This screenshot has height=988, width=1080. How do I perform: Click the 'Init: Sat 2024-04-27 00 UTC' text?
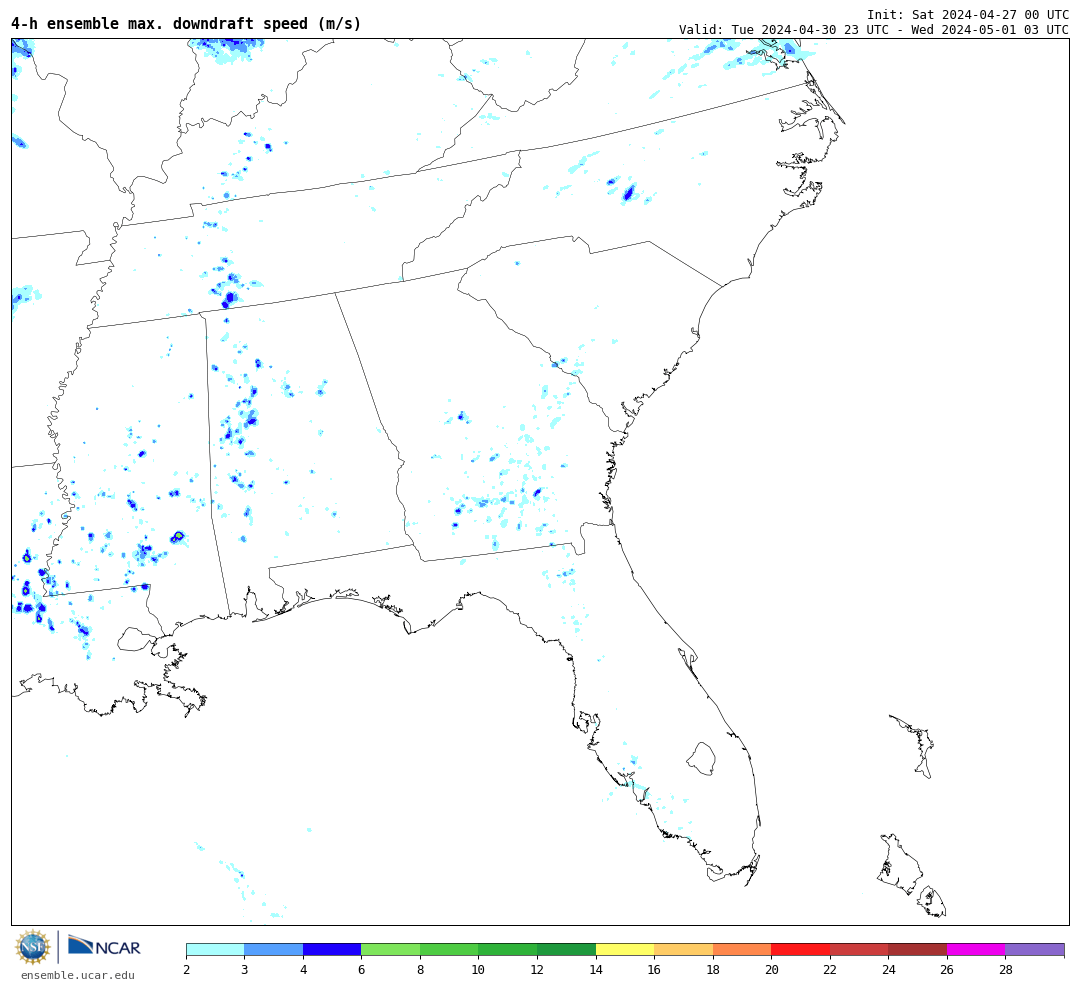coord(968,14)
